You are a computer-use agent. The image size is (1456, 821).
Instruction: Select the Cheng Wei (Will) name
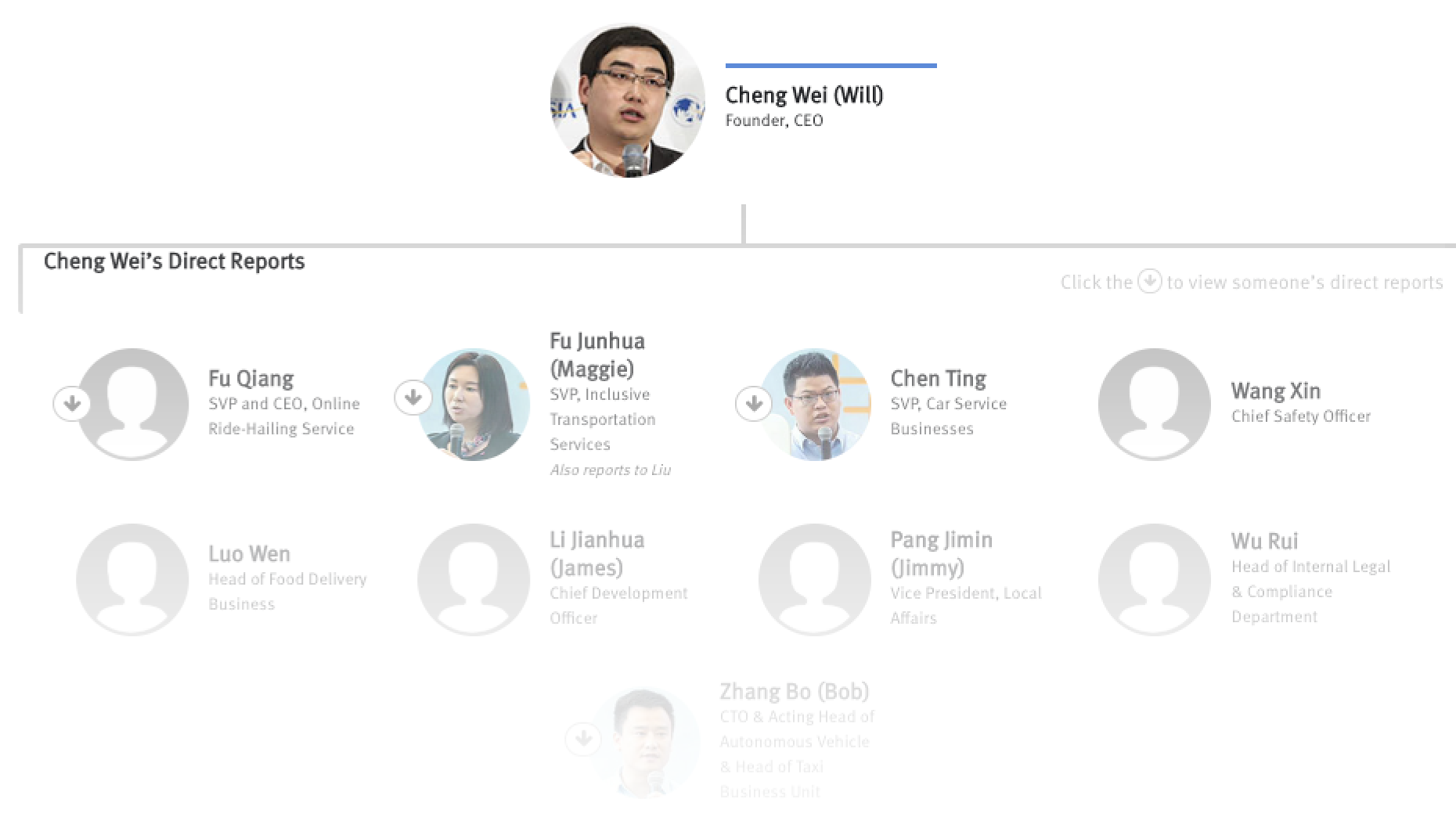[804, 95]
